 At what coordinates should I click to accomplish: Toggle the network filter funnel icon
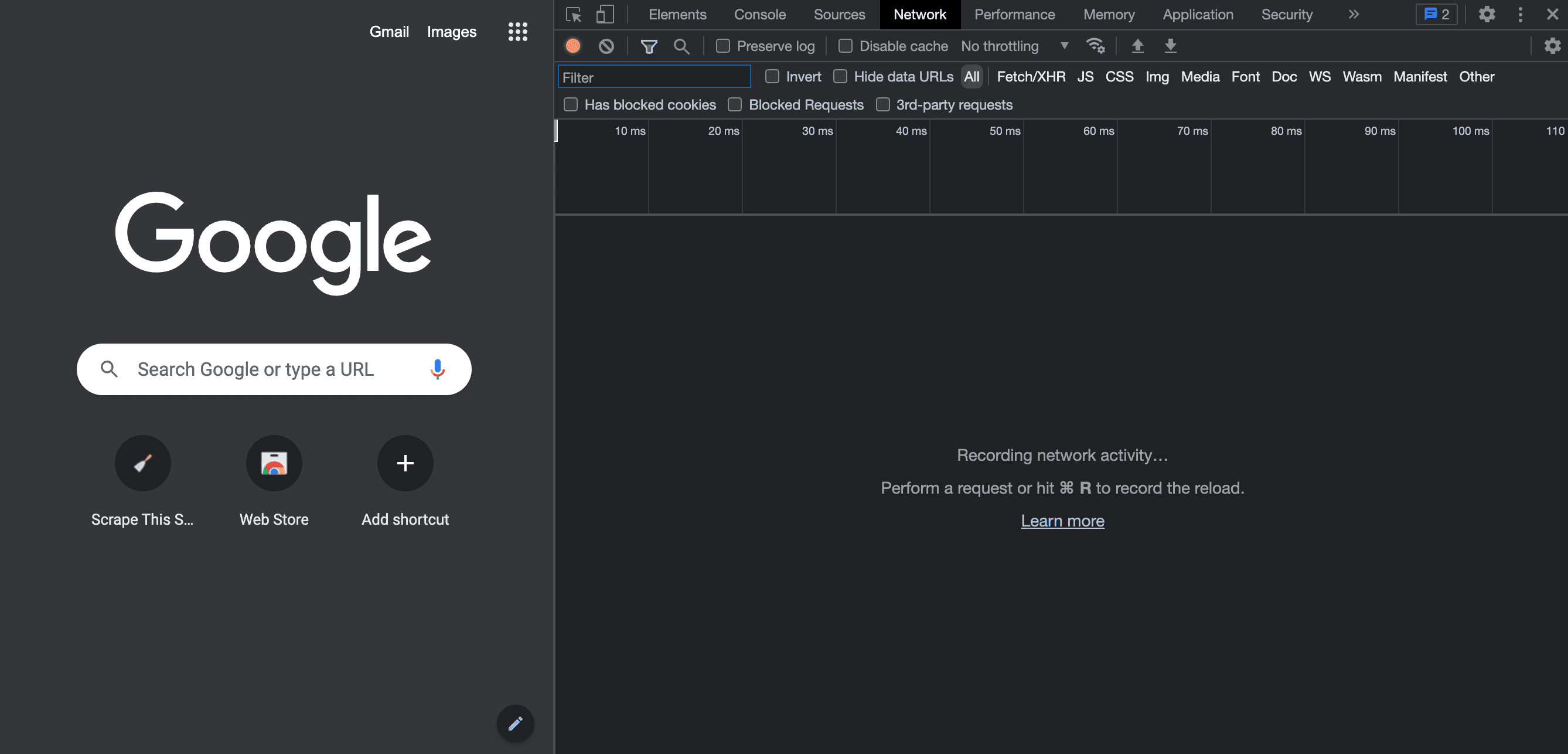(649, 46)
